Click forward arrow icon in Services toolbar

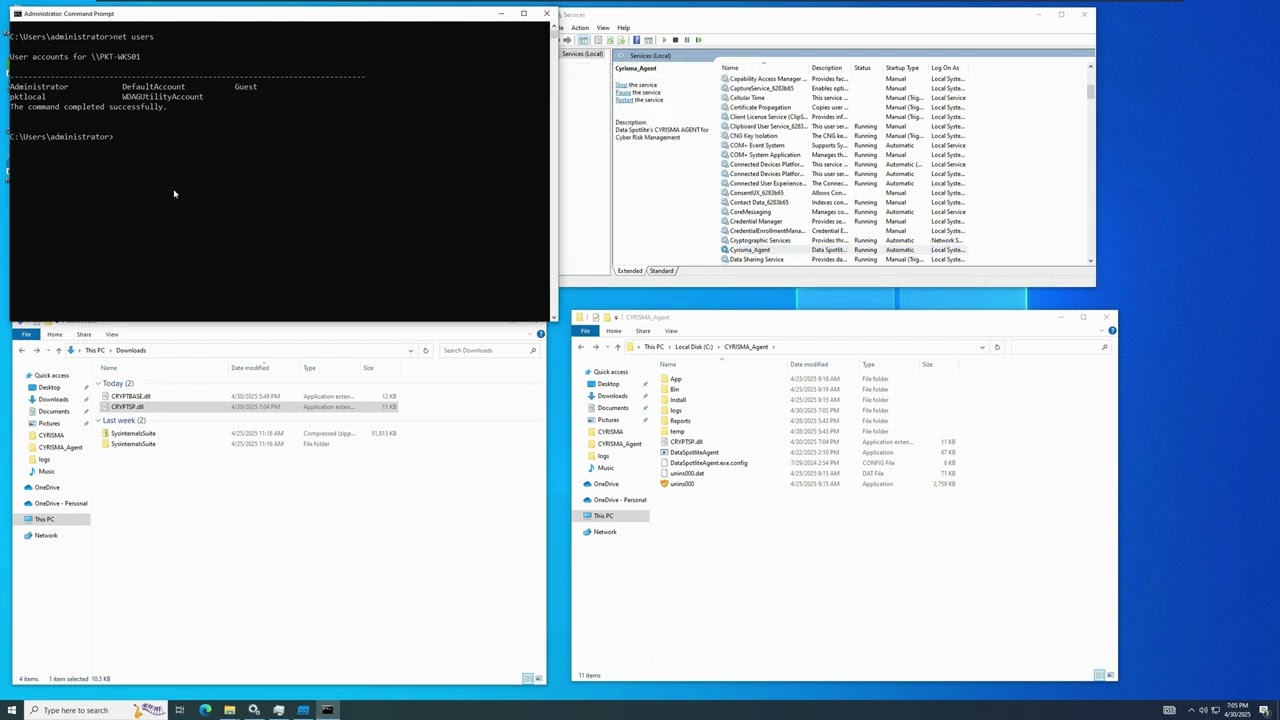(x=567, y=40)
